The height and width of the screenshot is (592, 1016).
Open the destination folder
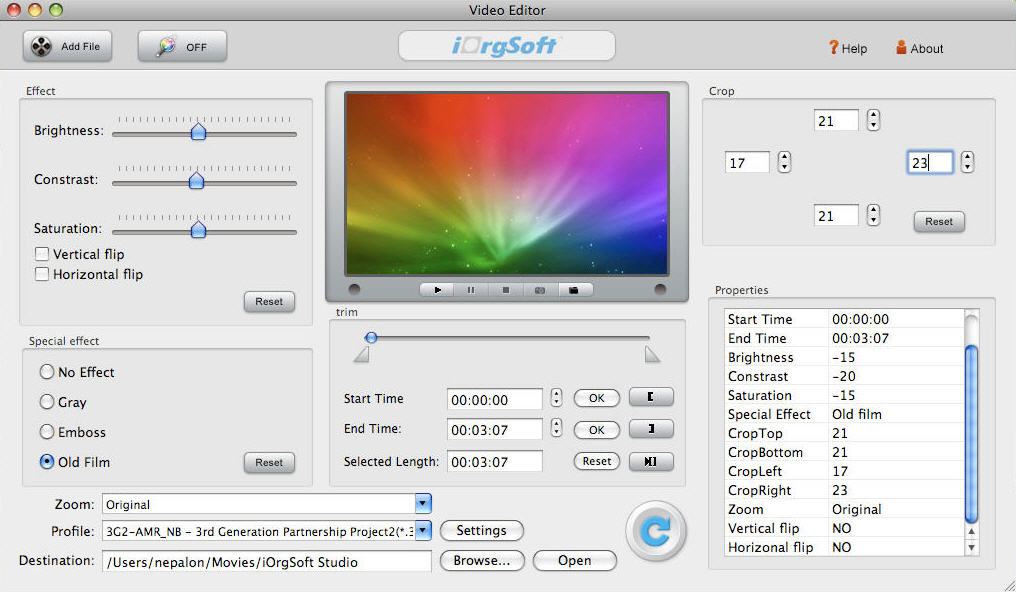(x=574, y=561)
